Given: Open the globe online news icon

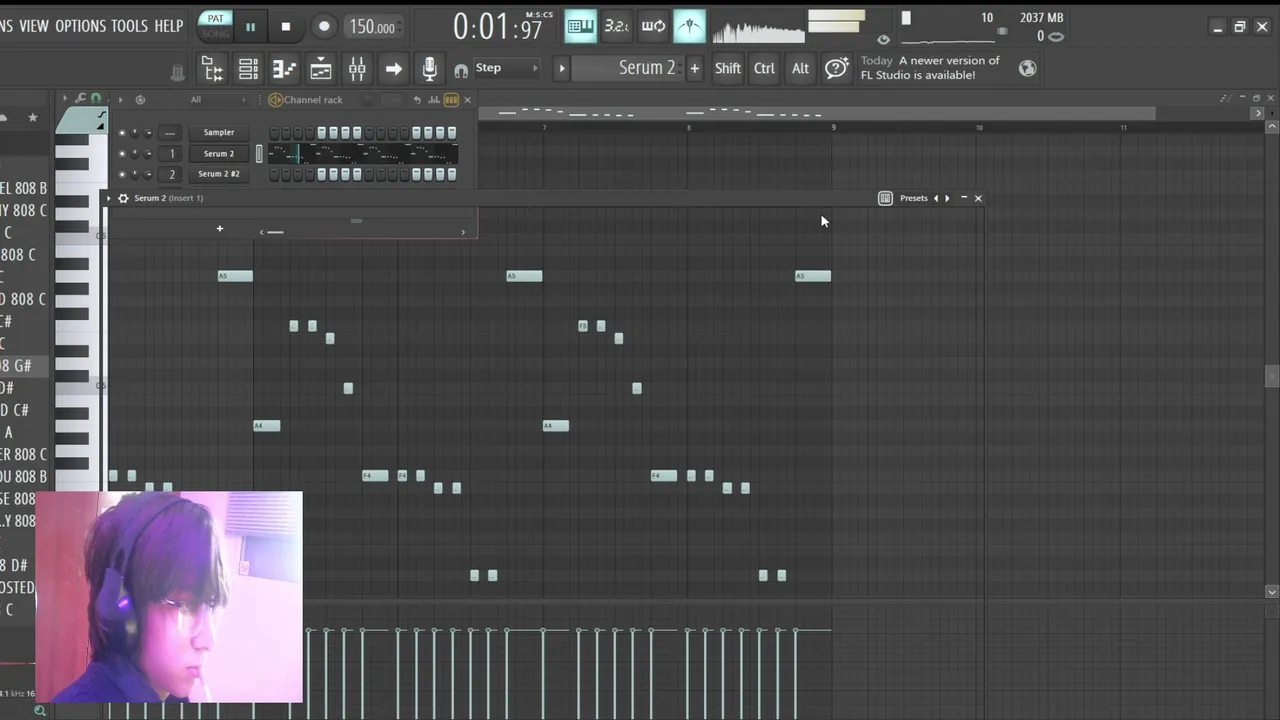Looking at the screenshot, I should pos(1027,68).
